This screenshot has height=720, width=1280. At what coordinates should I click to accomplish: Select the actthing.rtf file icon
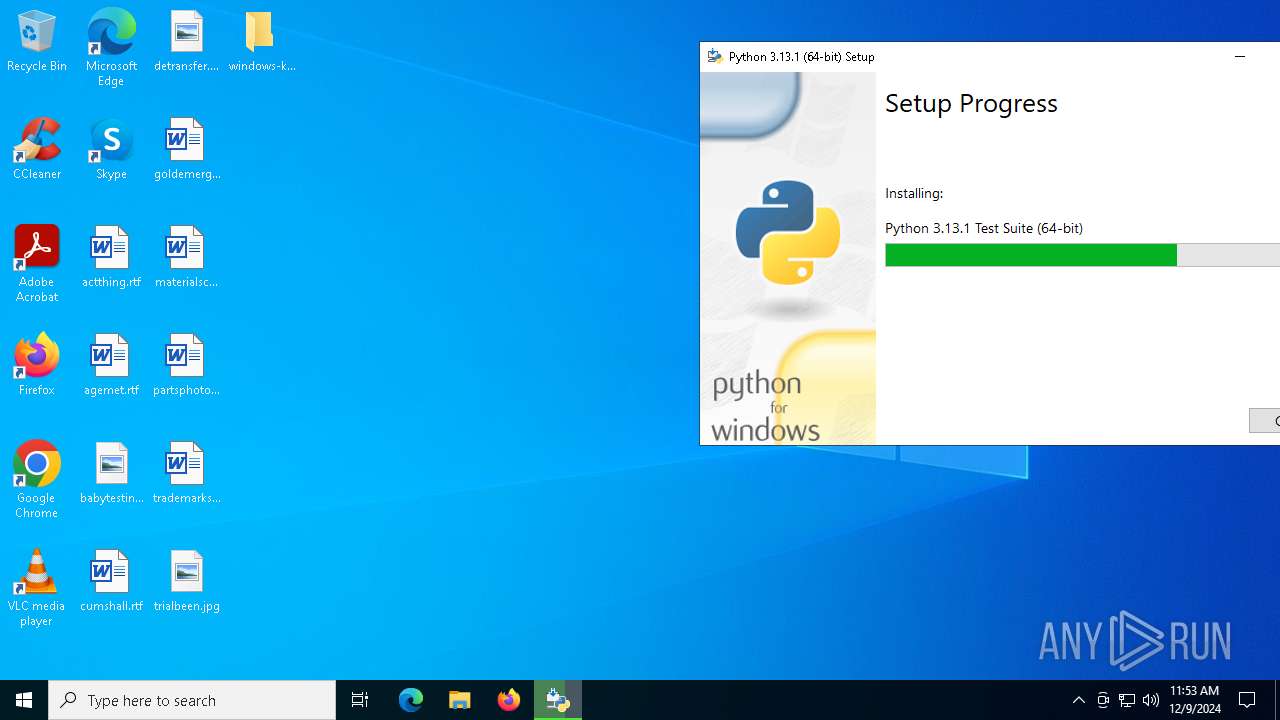tap(111, 258)
